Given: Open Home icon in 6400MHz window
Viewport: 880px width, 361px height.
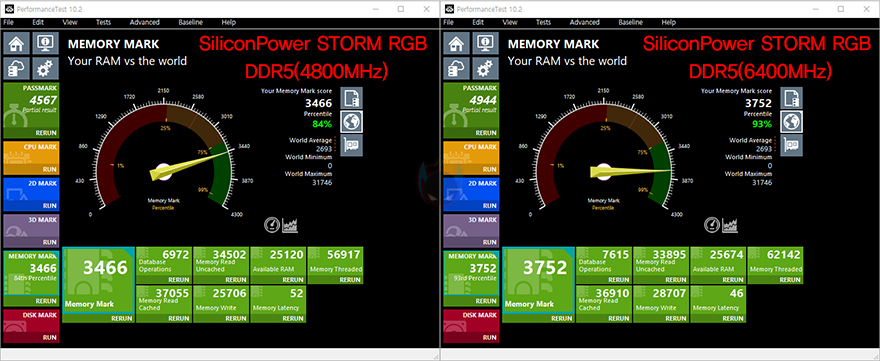Looking at the screenshot, I should [456, 43].
